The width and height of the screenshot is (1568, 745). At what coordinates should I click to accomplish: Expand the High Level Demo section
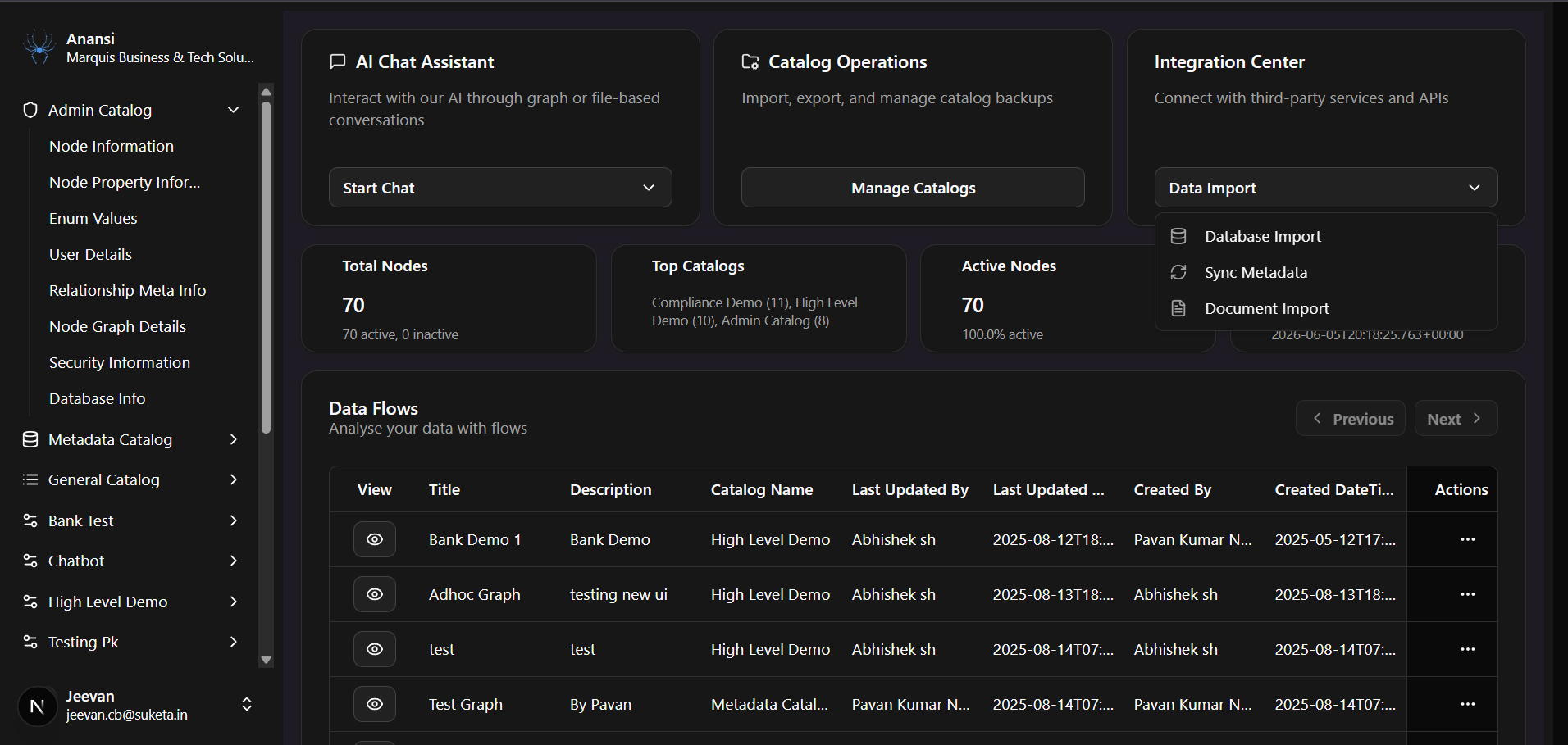click(233, 602)
